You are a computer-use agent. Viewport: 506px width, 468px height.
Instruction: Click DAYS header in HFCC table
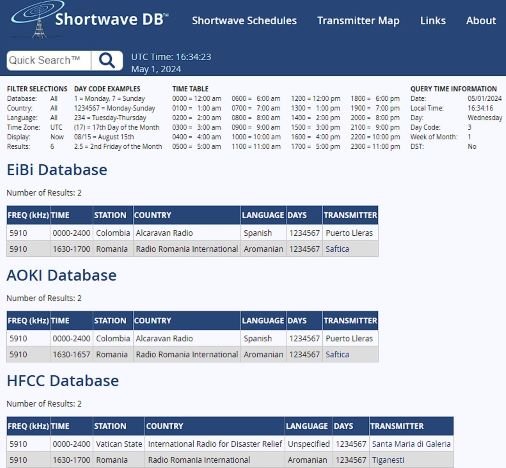pyautogui.click(x=351, y=426)
